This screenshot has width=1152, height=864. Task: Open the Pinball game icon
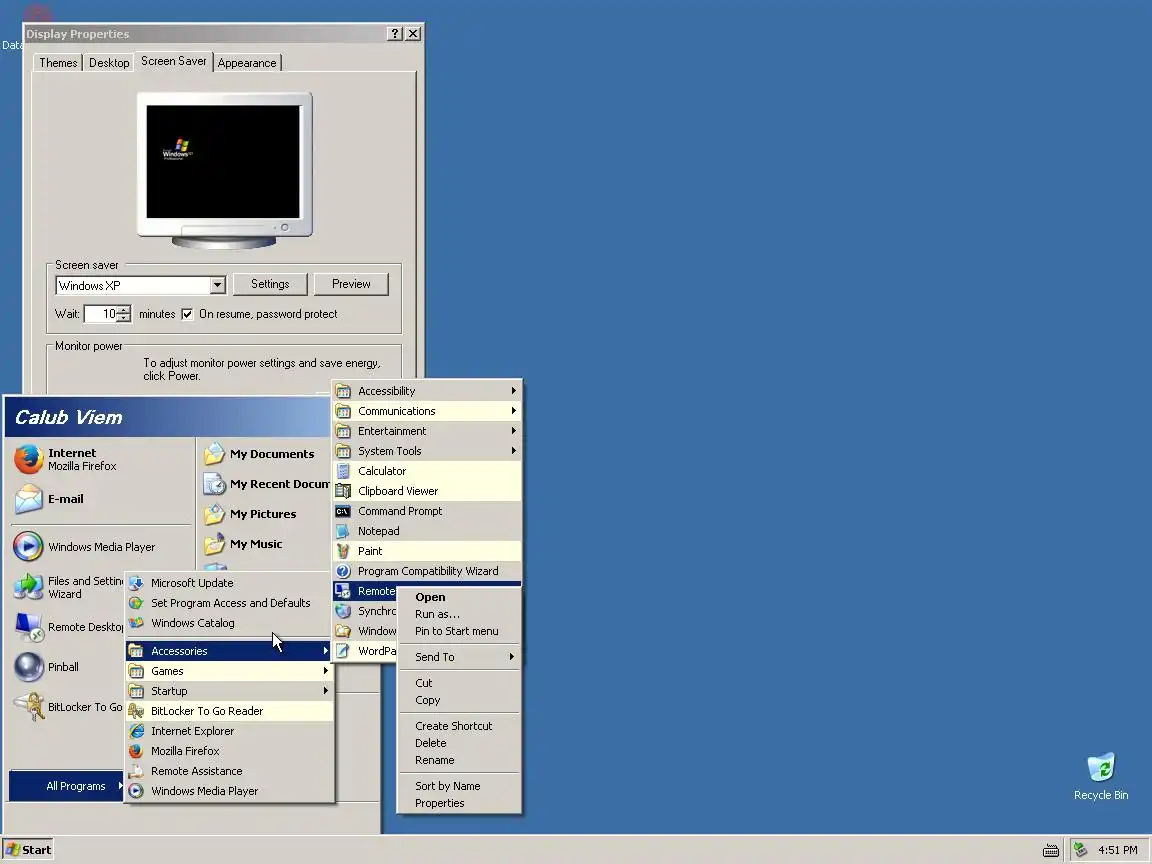pos(29,667)
